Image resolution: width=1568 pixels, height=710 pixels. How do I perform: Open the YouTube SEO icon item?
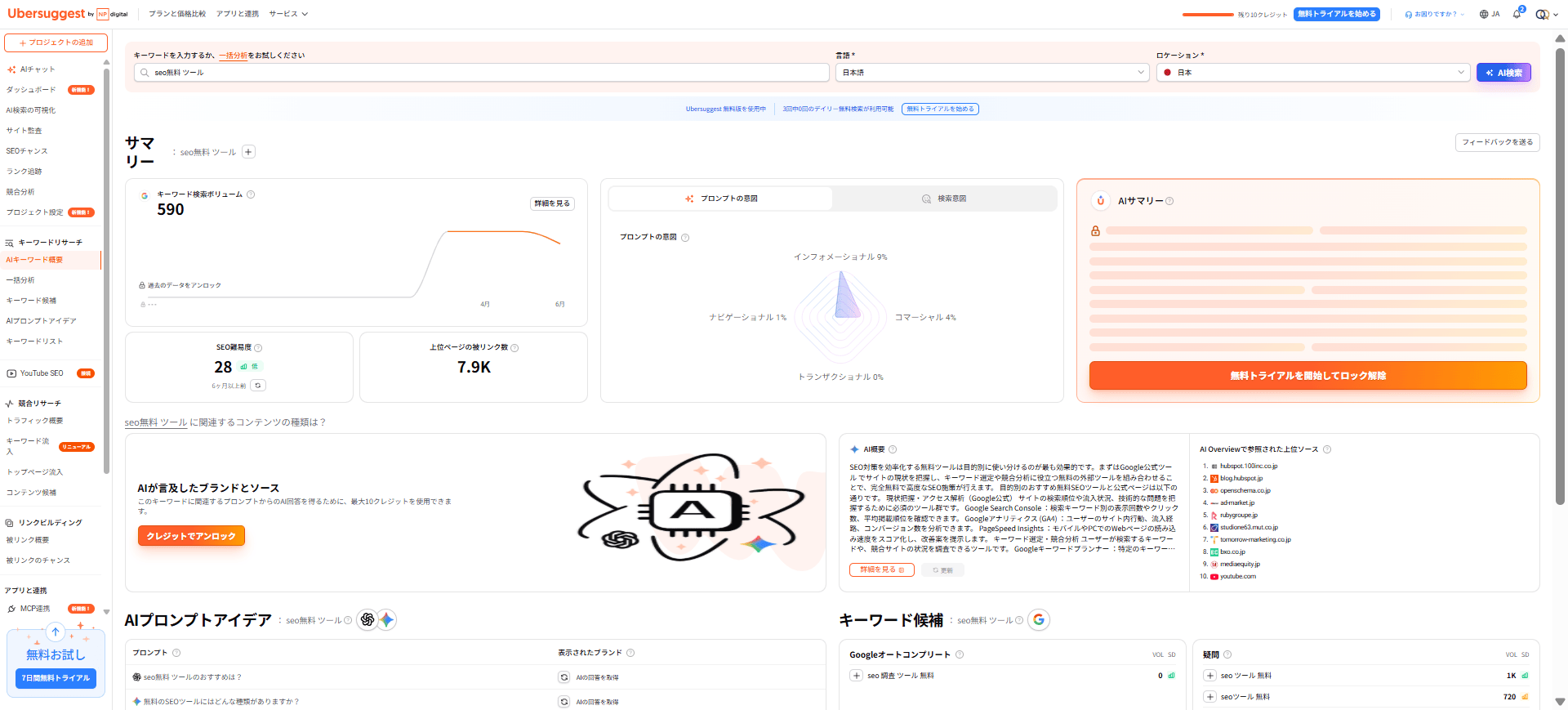[11, 373]
